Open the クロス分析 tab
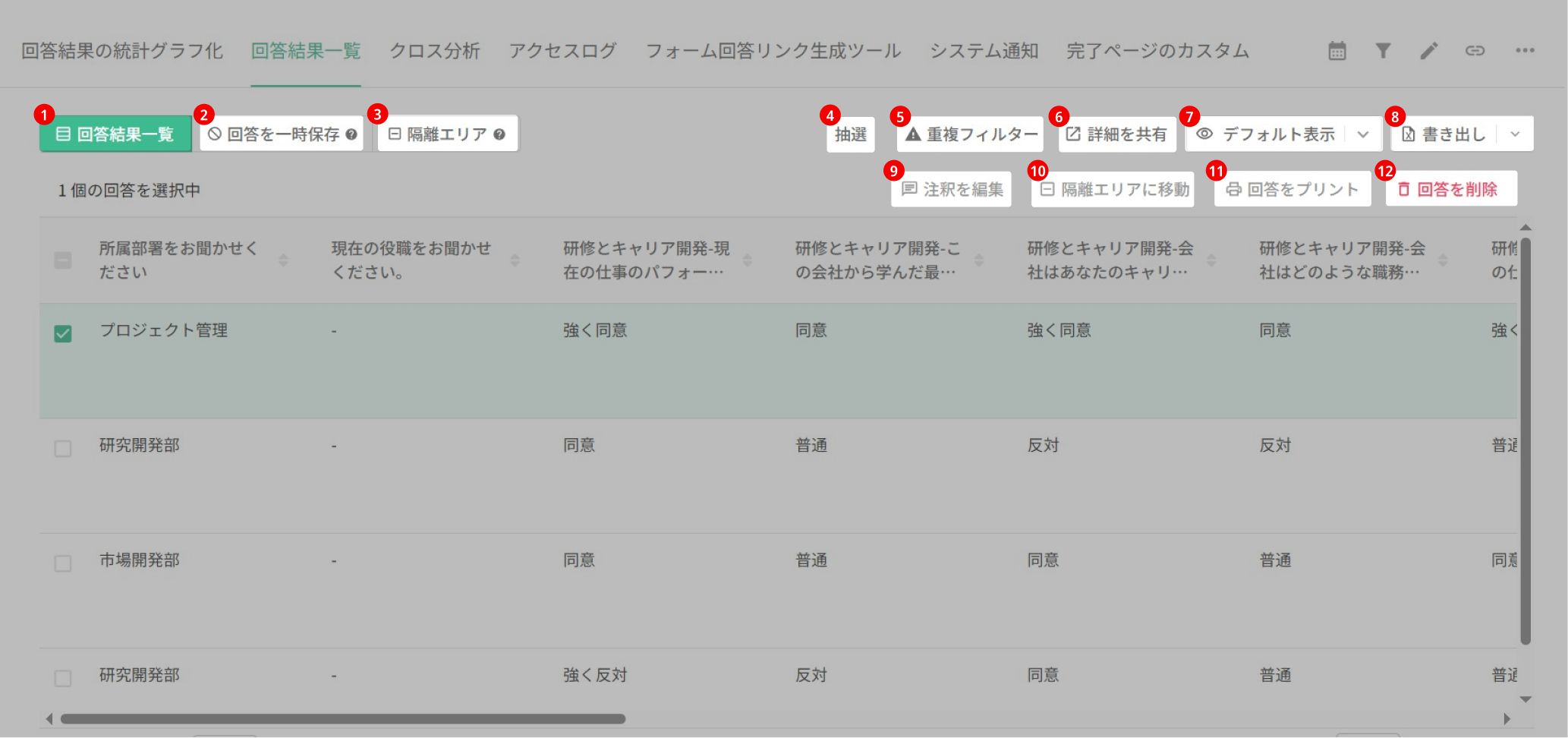 [435, 51]
